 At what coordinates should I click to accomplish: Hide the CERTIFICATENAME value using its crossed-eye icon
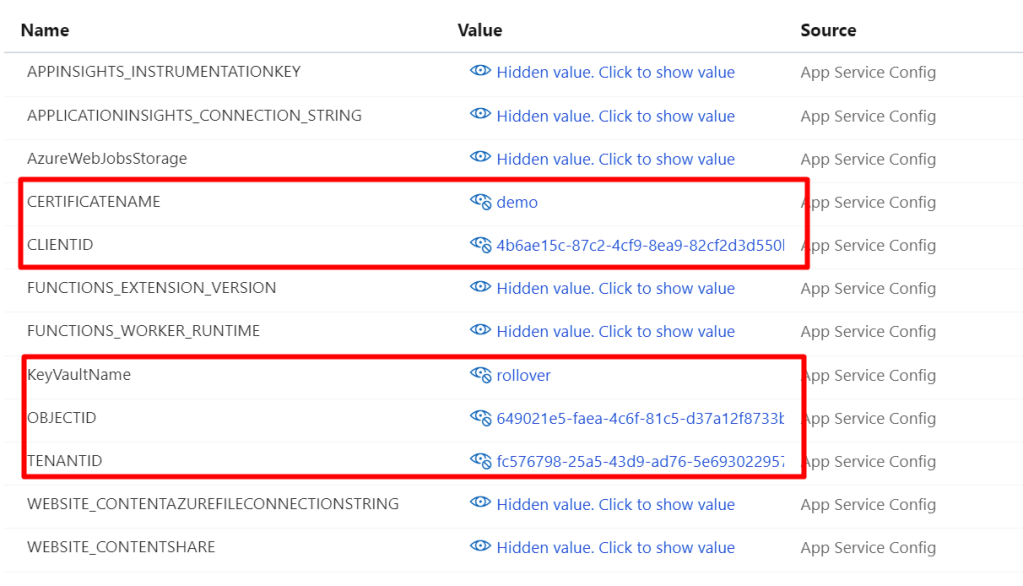click(x=480, y=202)
